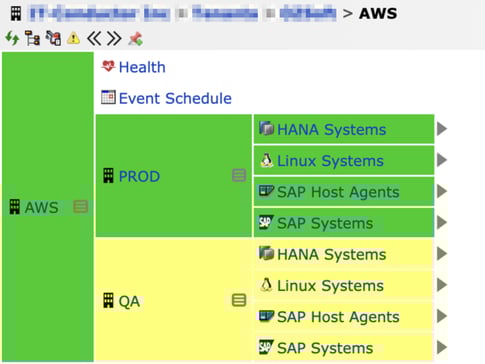
Task: Click the Event Schedule calendar icon
Action: pyautogui.click(x=108, y=97)
